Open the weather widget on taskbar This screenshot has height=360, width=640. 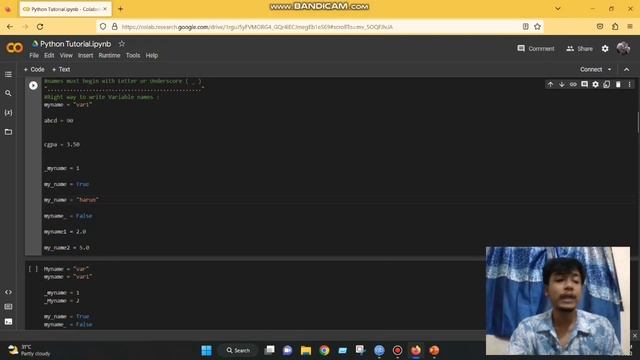(29, 350)
